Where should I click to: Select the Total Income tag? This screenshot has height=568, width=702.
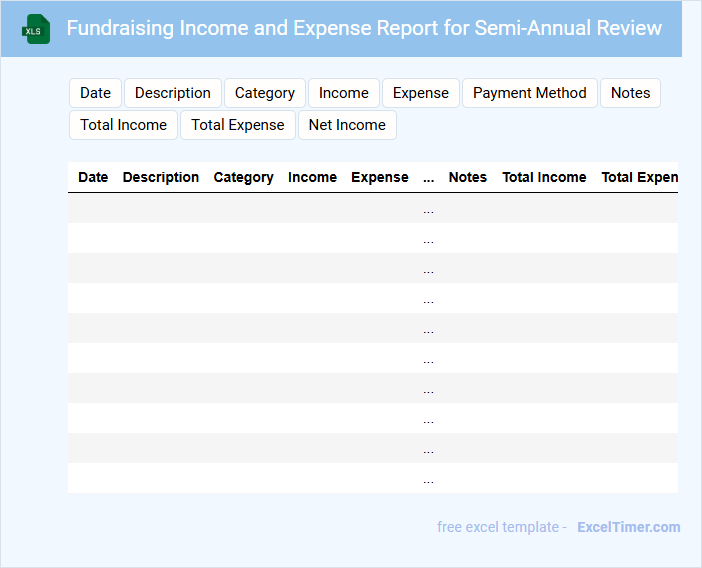pos(123,125)
